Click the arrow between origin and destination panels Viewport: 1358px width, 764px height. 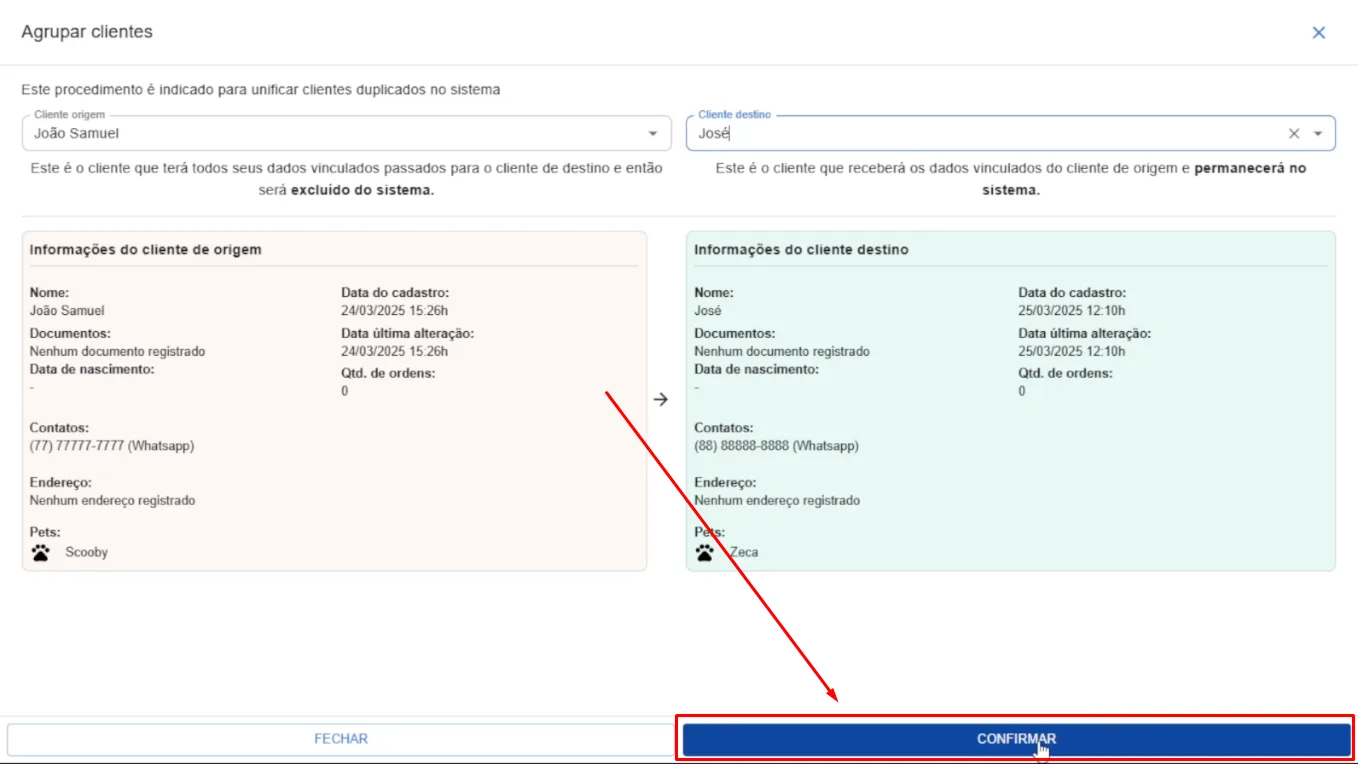tap(660, 399)
